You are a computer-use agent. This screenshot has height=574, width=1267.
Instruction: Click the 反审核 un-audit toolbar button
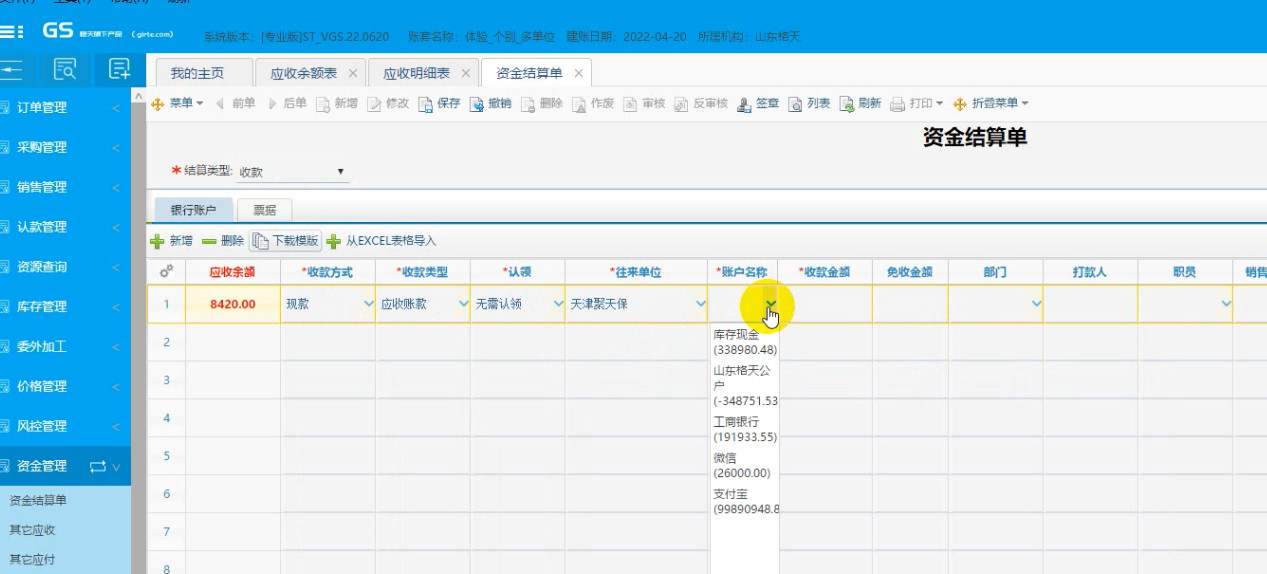[701, 103]
